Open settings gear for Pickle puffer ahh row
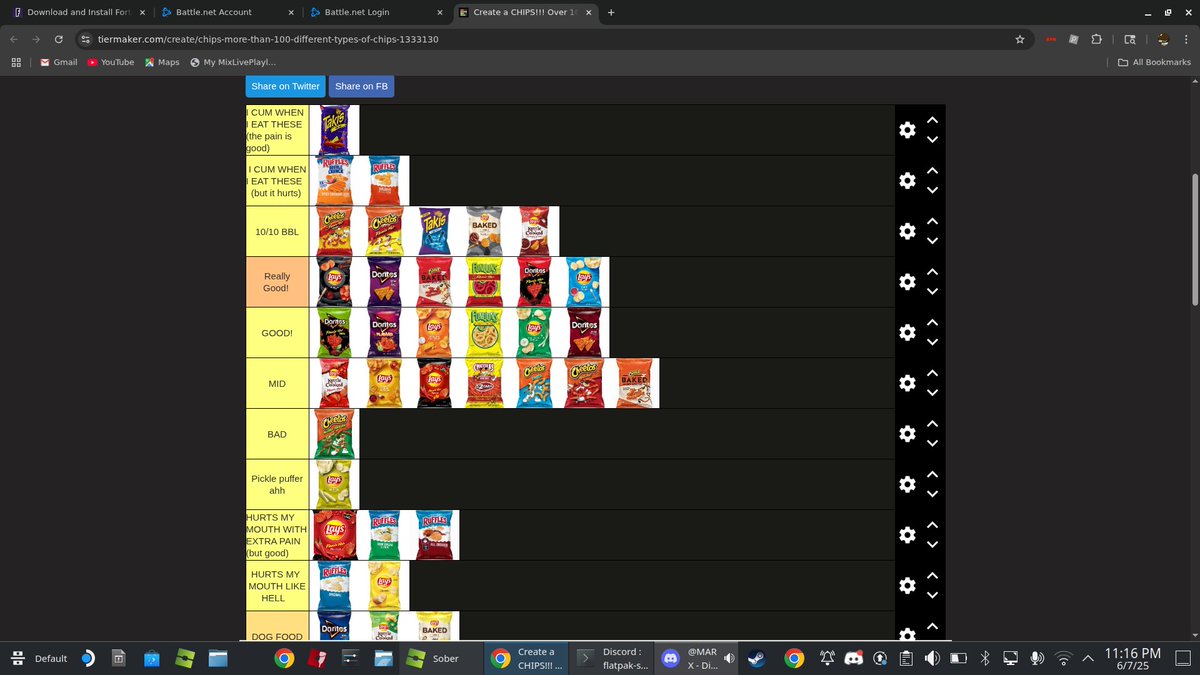Viewport: 1200px width, 675px height. [x=907, y=485]
